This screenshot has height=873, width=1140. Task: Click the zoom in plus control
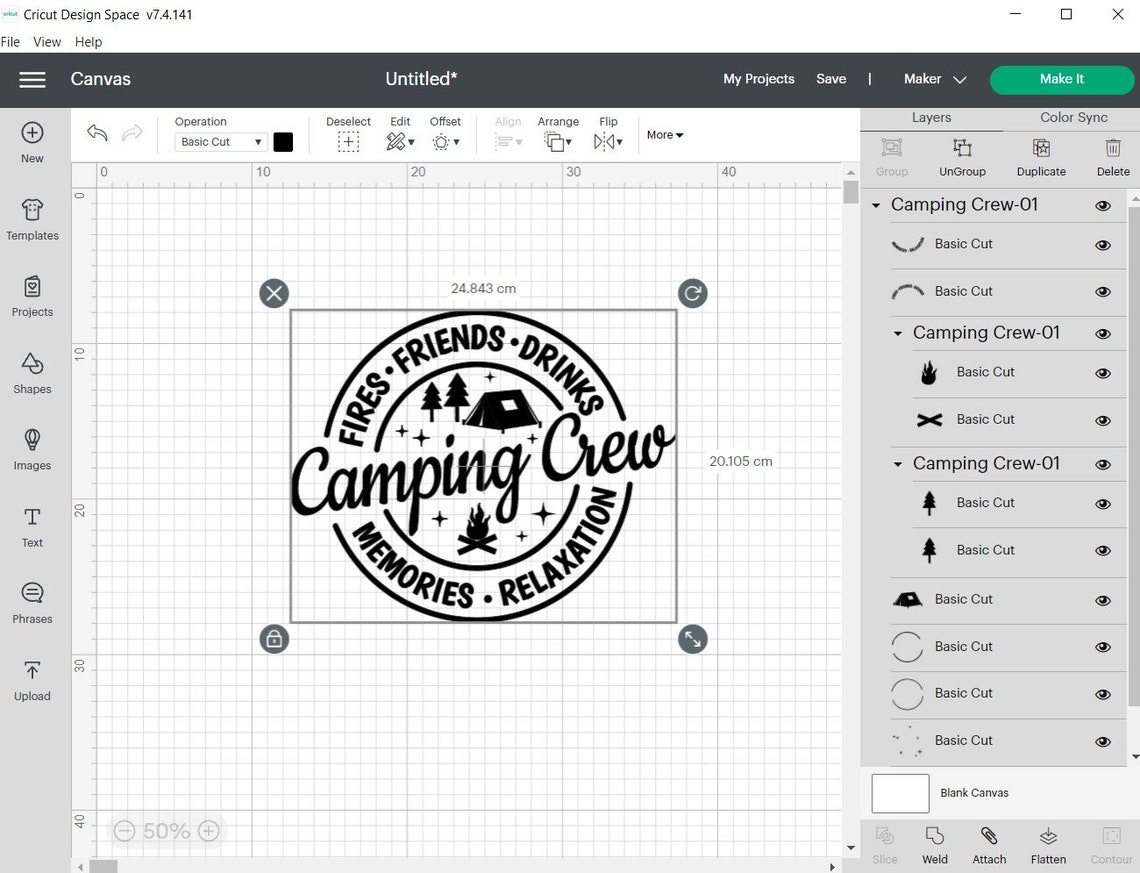pos(209,831)
